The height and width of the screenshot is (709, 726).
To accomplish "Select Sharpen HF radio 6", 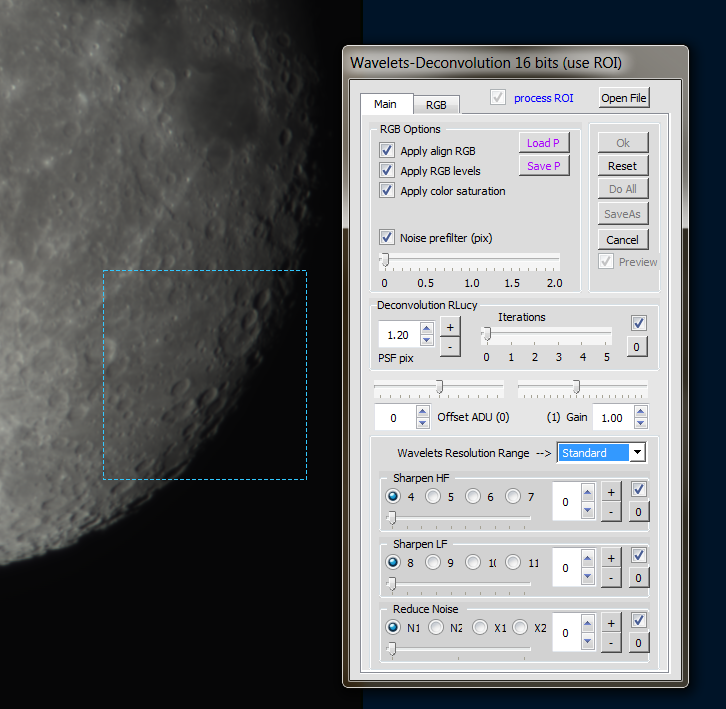I will coord(473,496).
